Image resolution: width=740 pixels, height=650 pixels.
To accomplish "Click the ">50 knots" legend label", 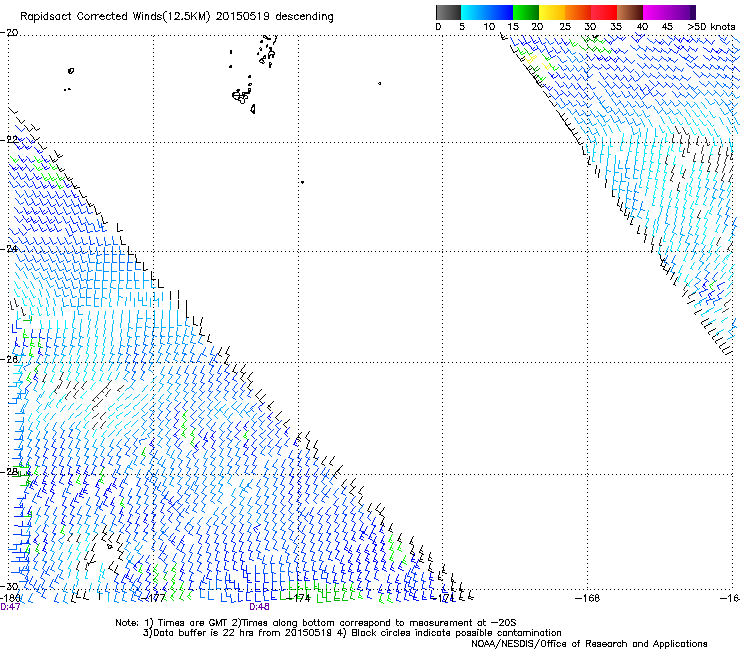I will tap(711, 26).
